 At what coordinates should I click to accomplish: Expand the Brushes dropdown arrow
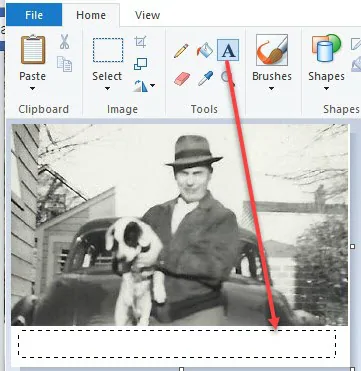pos(271,89)
